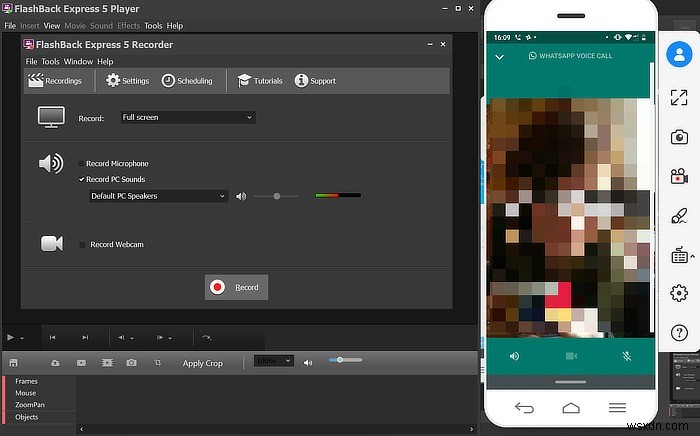This screenshot has height=436, width=700.
Task: Open the whiteboard brush tool in sidebar
Action: pyautogui.click(x=679, y=216)
